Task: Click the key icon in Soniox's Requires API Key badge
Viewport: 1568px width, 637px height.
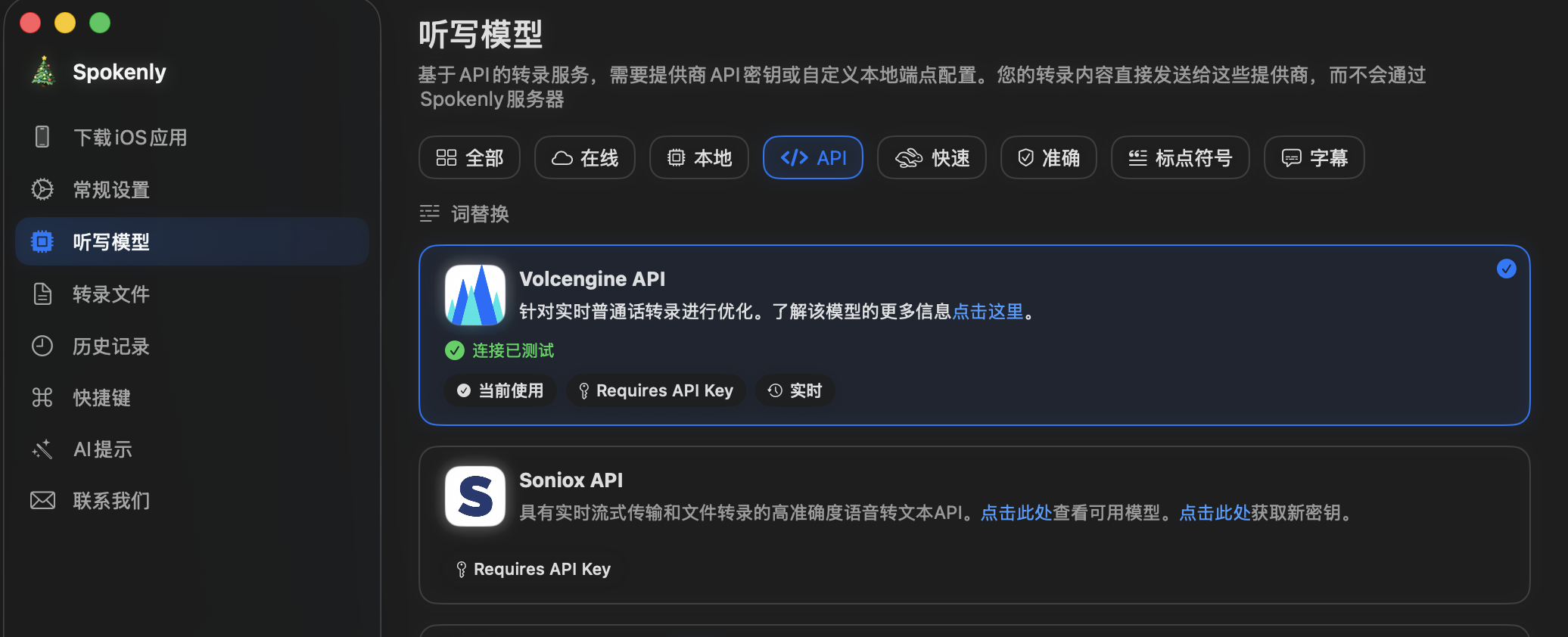Action: [x=461, y=569]
